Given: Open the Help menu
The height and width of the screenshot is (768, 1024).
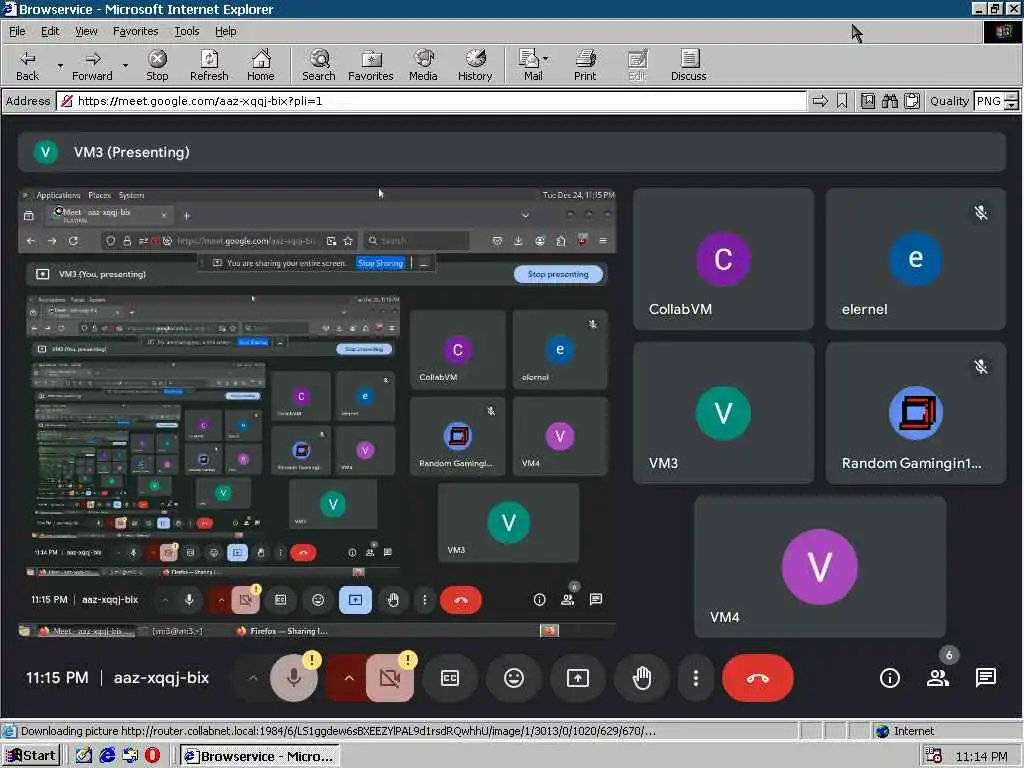Looking at the screenshot, I should (225, 31).
